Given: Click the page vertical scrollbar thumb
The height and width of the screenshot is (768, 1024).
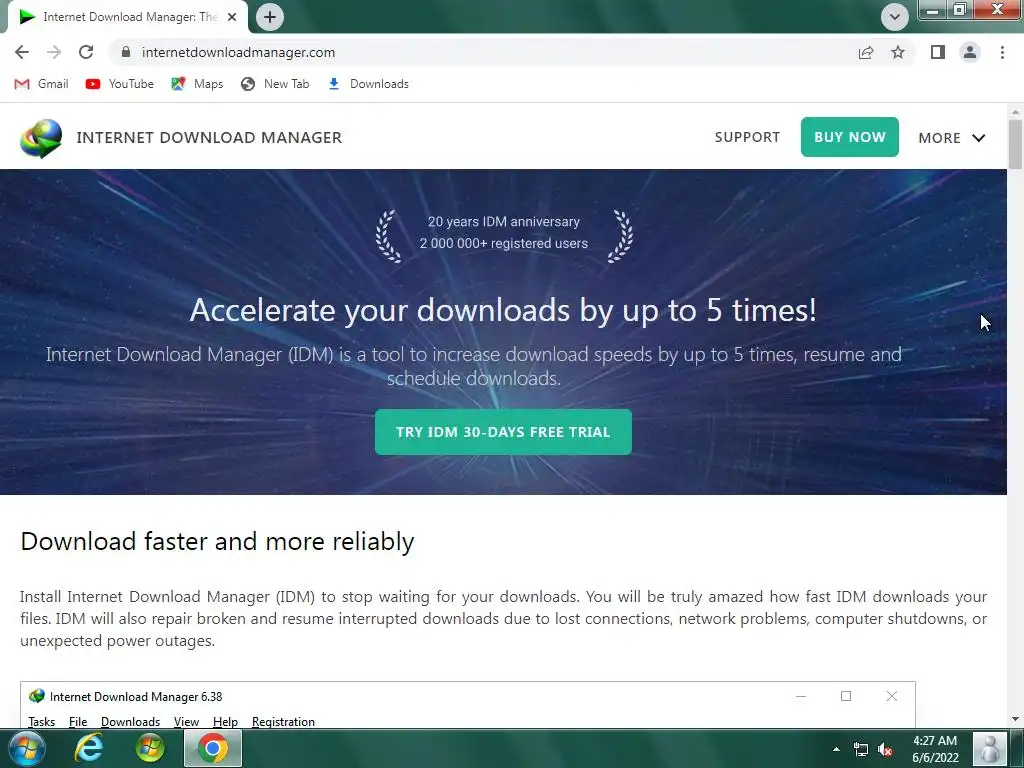Looking at the screenshot, I should click(x=1015, y=144).
